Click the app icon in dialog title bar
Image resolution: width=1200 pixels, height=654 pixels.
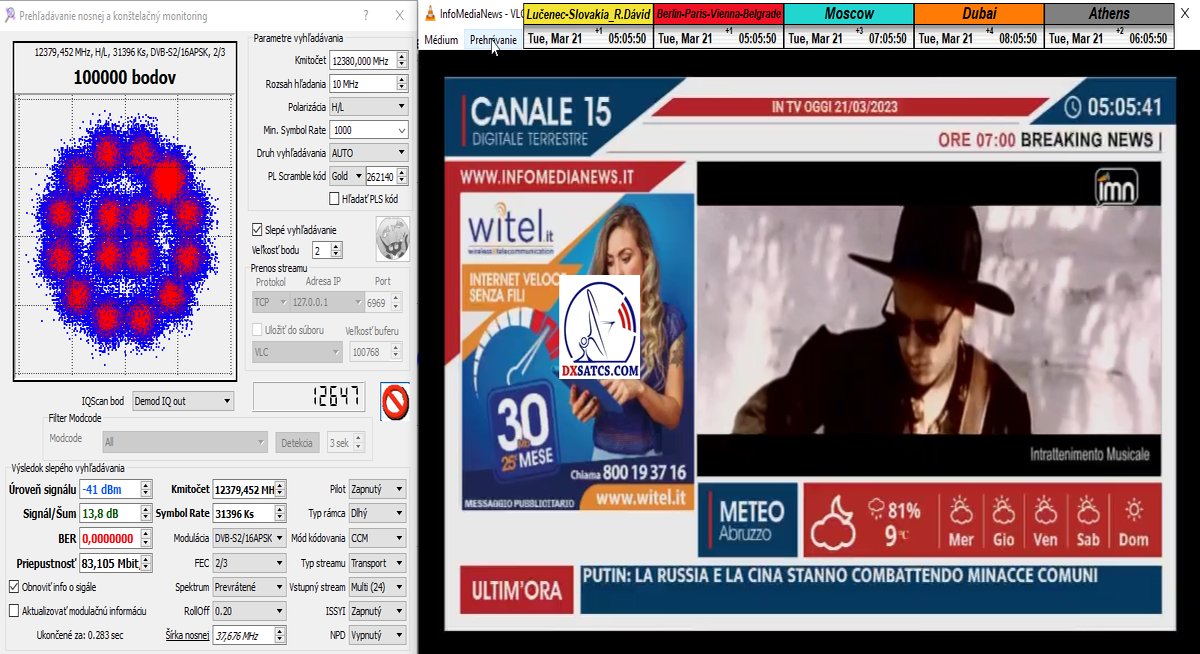click(9, 15)
